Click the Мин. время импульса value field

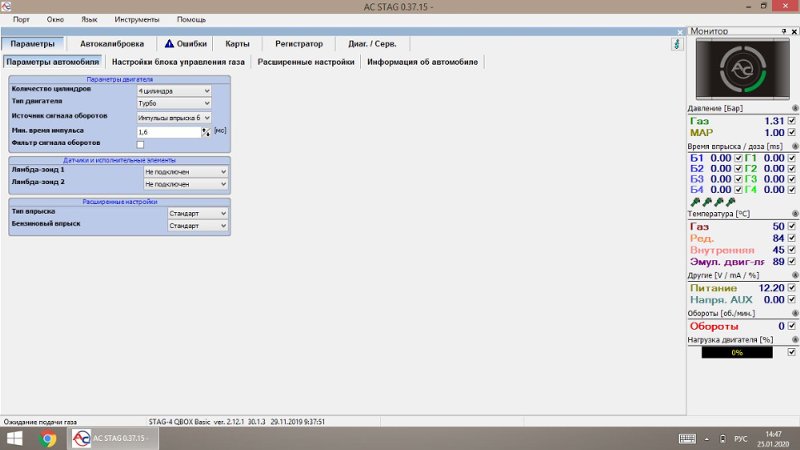(x=169, y=132)
